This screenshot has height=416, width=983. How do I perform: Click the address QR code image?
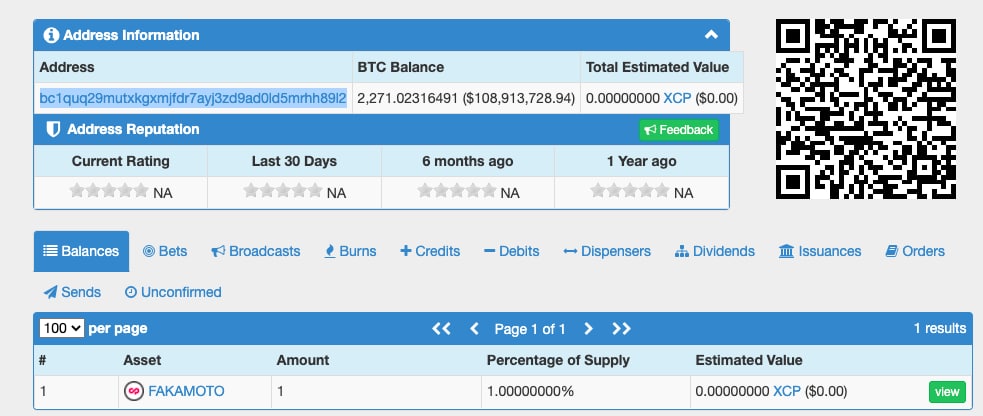pyautogui.click(x=866, y=109)
